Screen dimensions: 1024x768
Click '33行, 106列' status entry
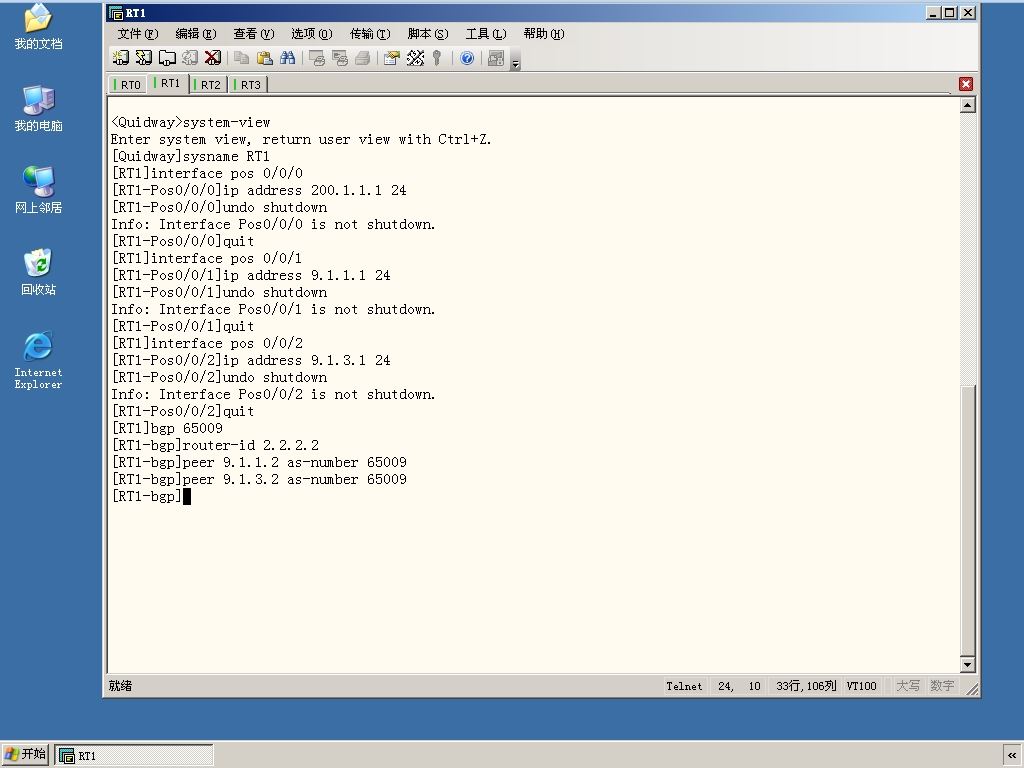click(x=806, y=686)
